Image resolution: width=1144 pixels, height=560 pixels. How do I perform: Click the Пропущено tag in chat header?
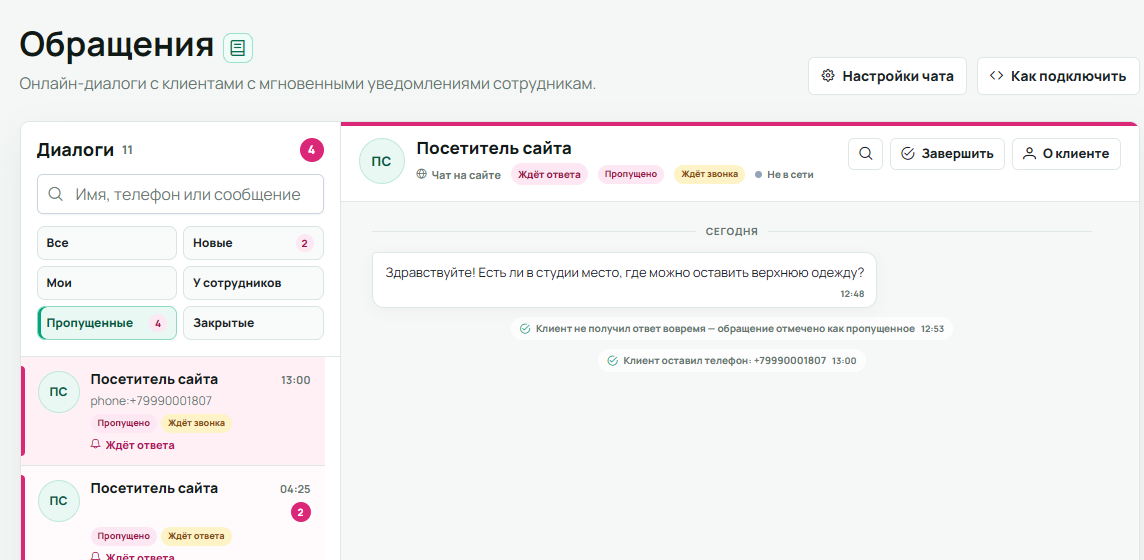point(631,174)
